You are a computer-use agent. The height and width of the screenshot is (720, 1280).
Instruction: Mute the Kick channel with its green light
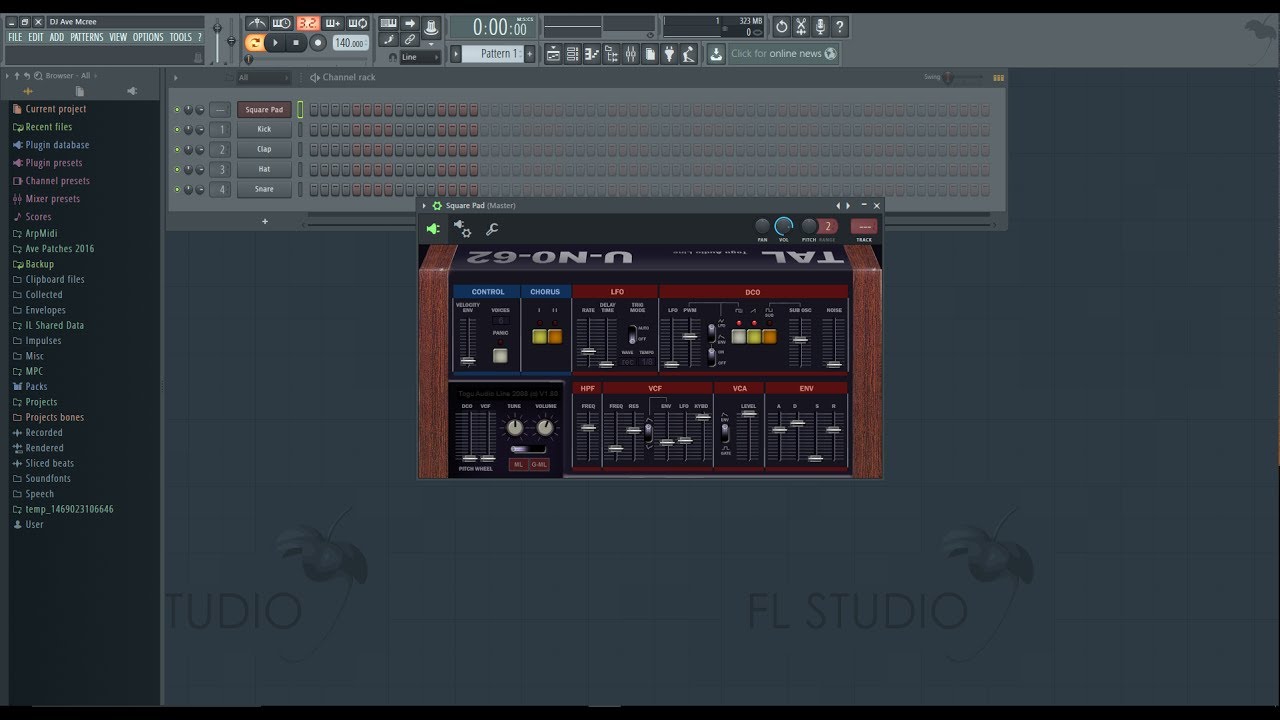point(177,129)
